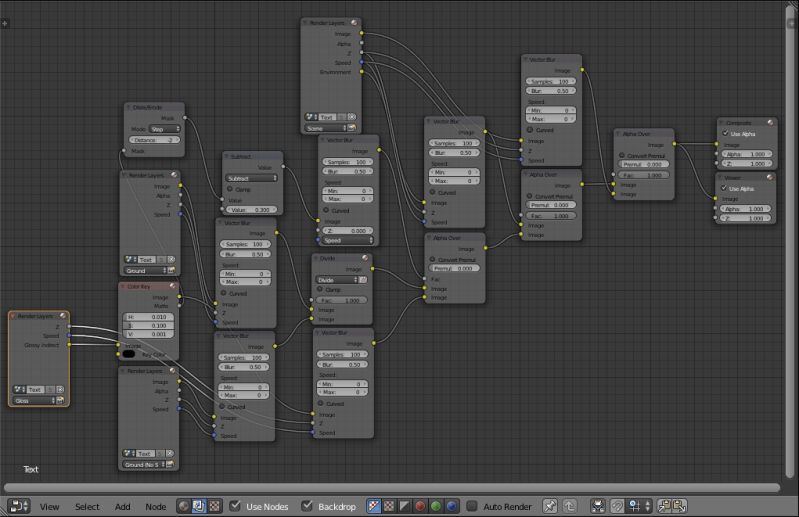Image resolution: width=799 pixels, height=517 pixels.
Task: Open the View menu
Action: (49, 506)
